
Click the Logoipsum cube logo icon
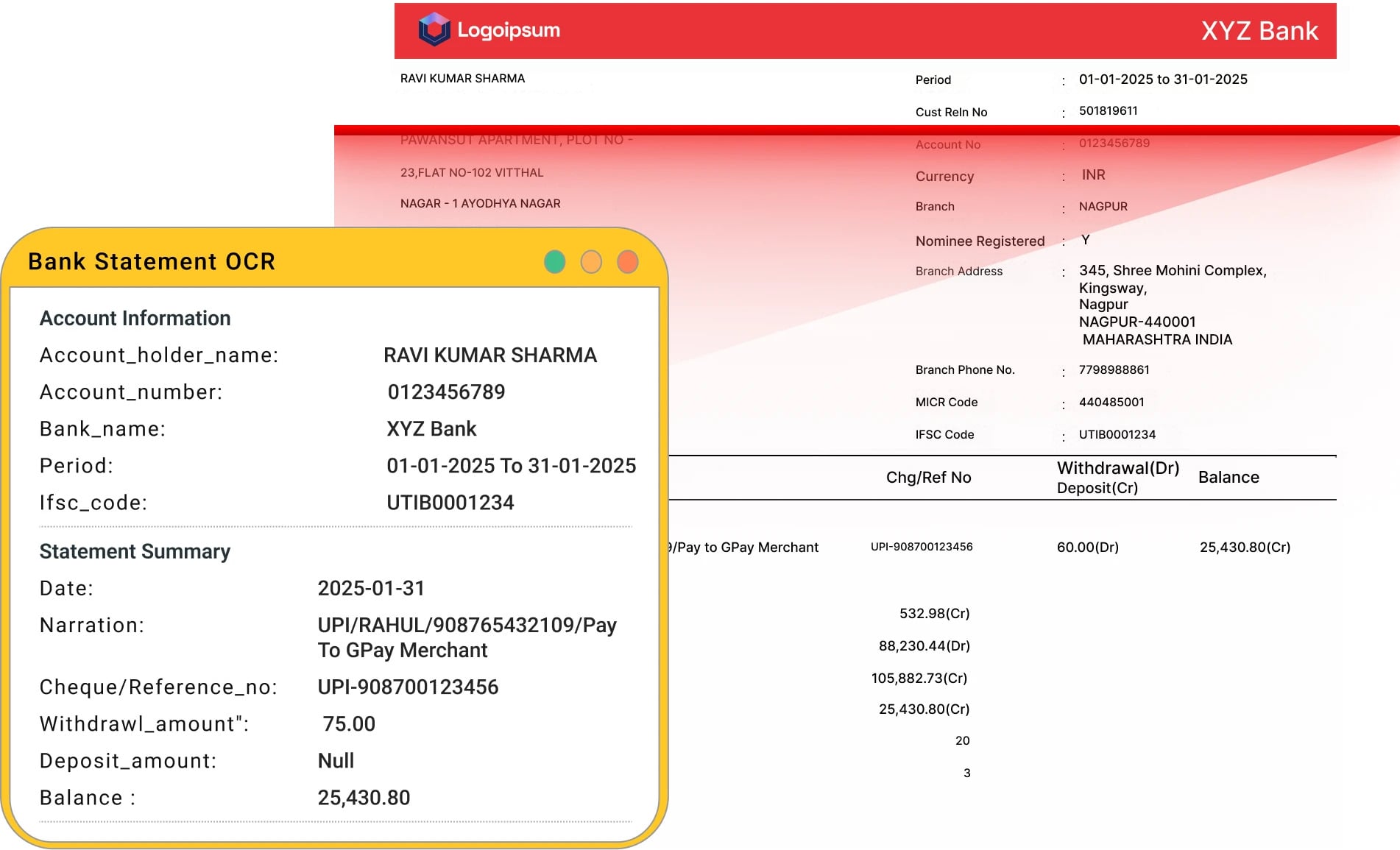tap(434, 29)
